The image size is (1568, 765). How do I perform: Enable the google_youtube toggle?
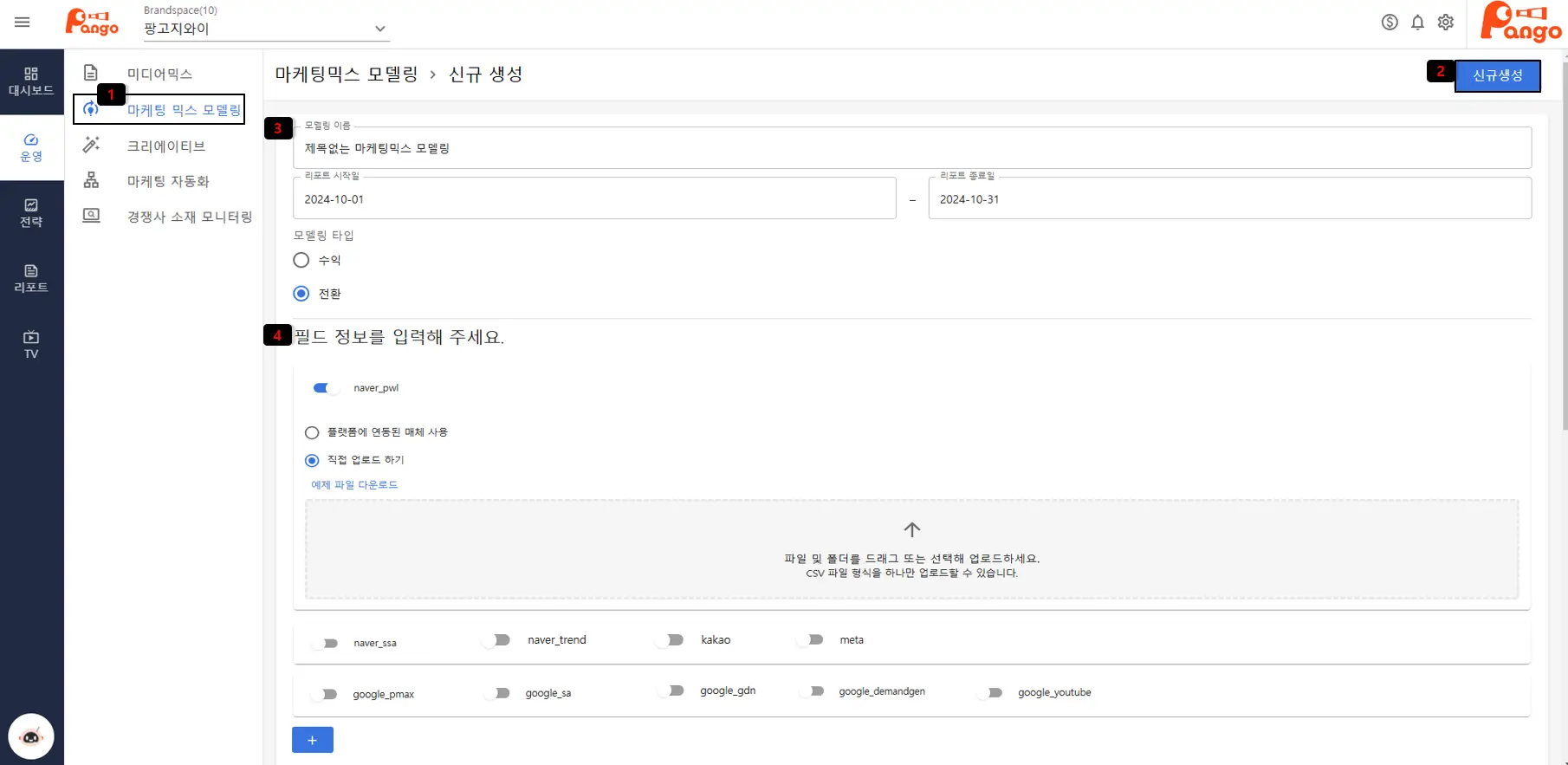point(990,692)
